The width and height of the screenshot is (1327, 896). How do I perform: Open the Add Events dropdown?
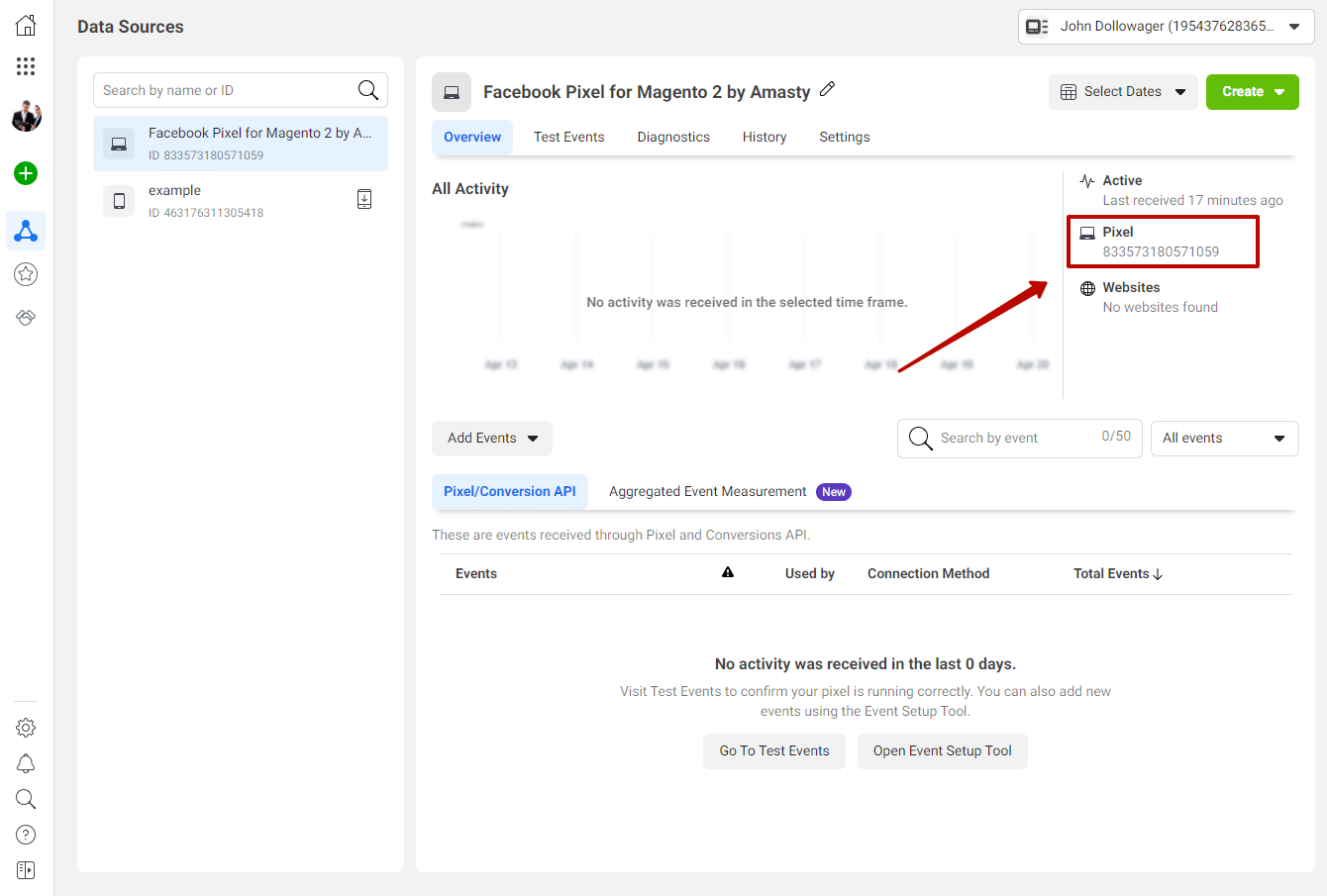492,439
